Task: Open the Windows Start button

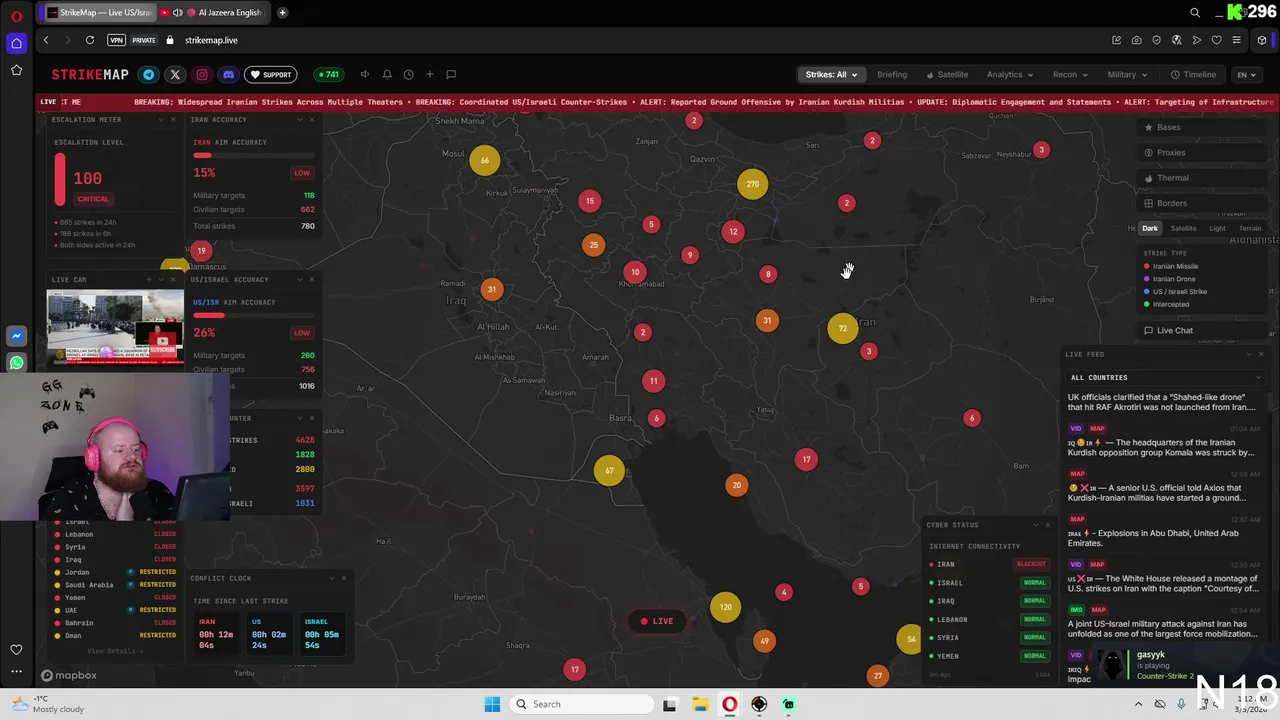Action: (x=492, y=704)
